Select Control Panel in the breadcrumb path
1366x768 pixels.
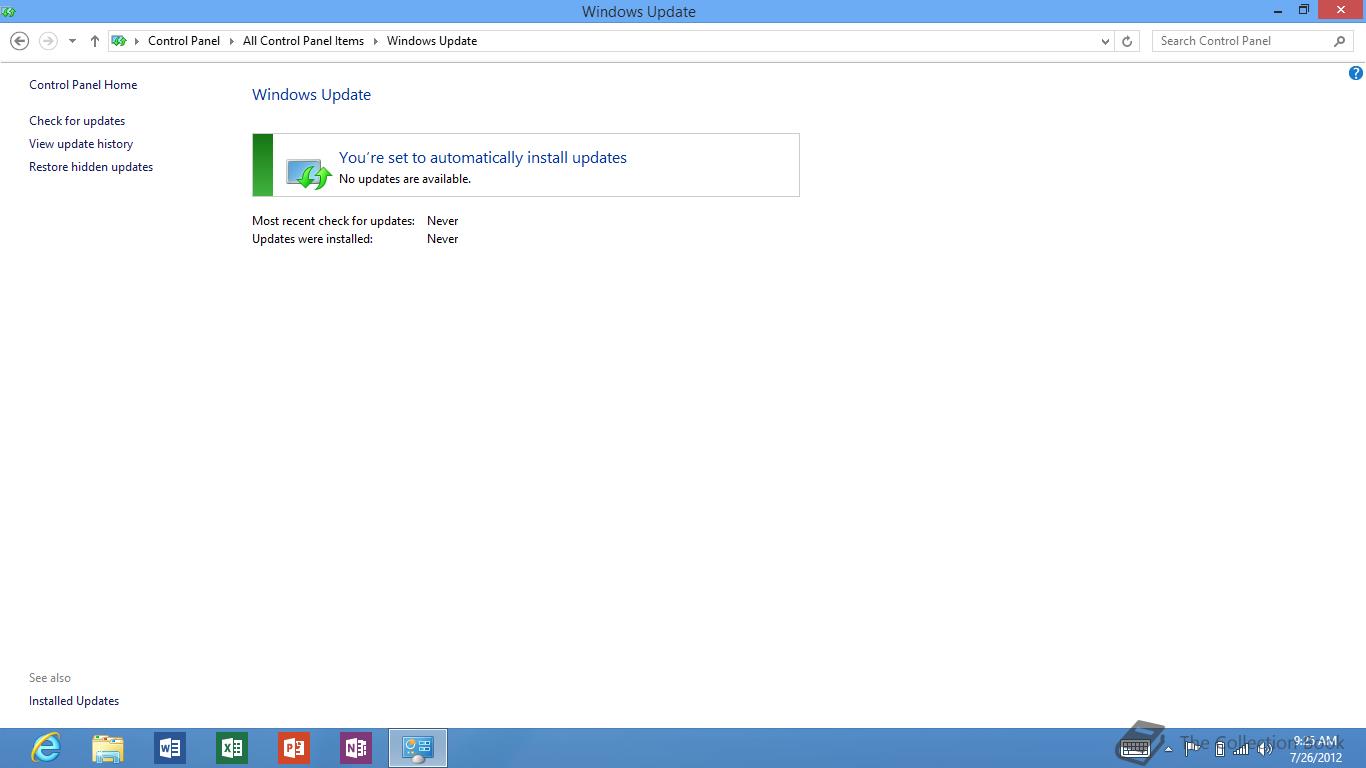(184, 41)
